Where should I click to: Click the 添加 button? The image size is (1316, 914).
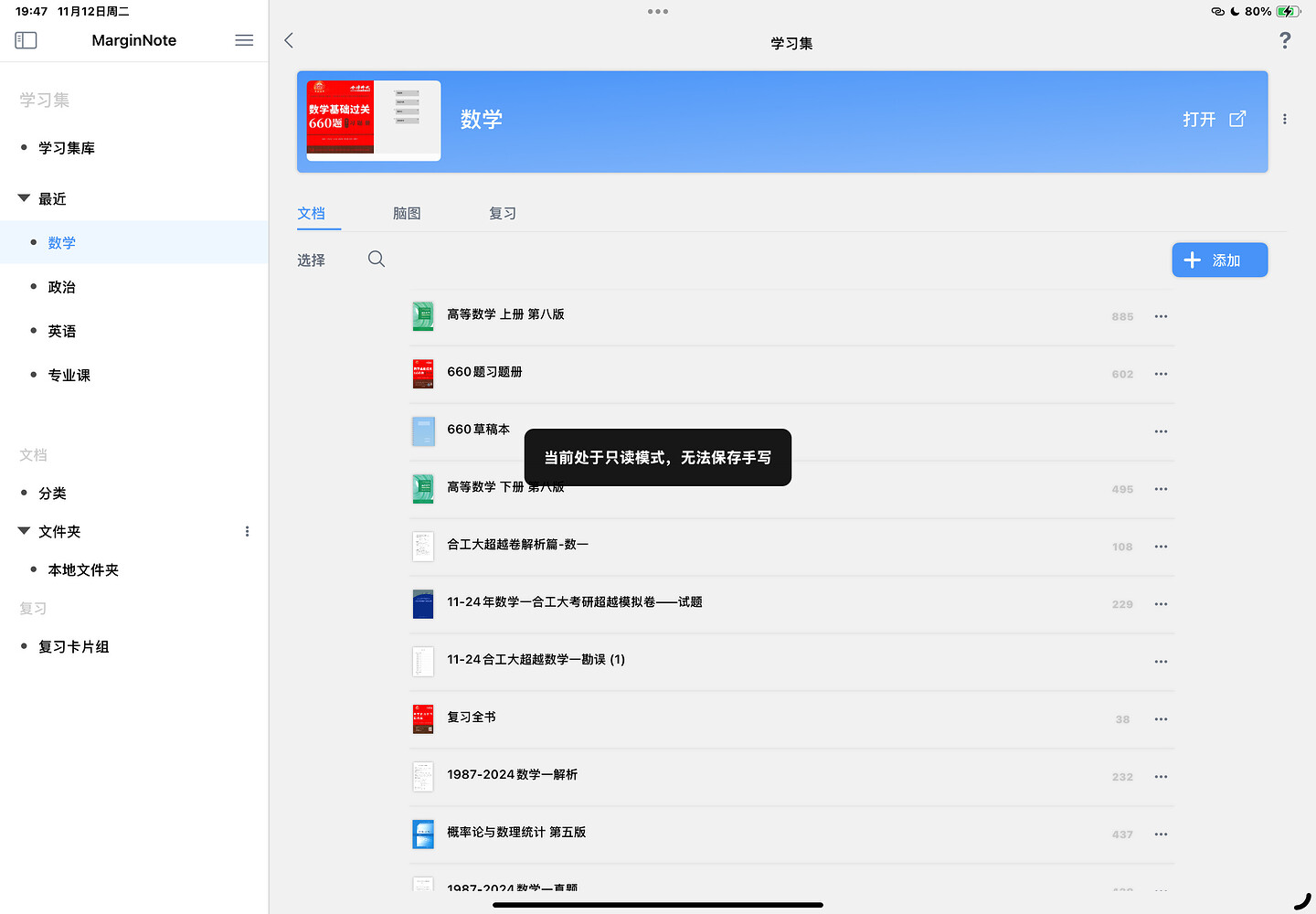click(1220, 260)
